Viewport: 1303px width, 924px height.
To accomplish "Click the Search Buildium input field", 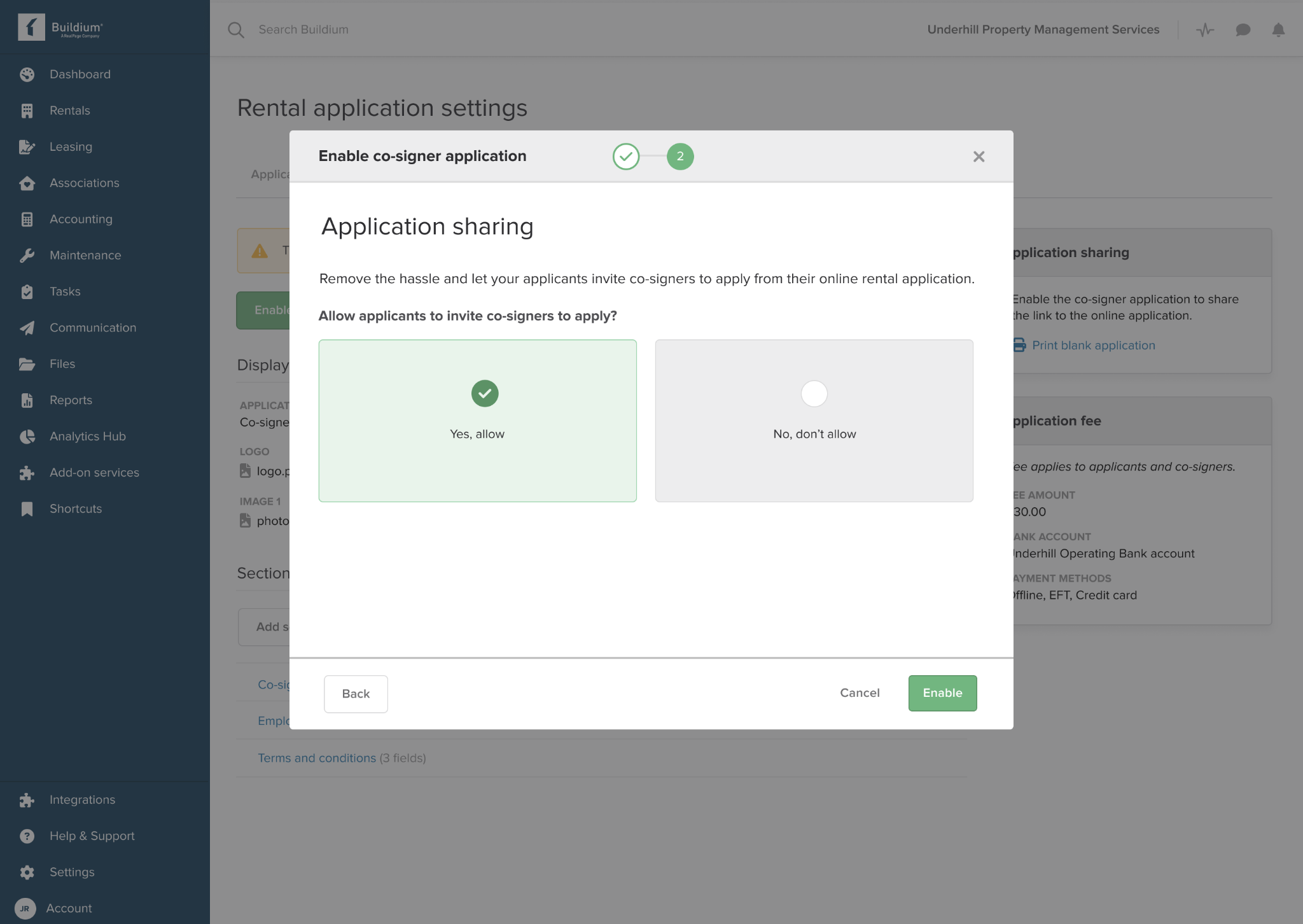I will [303, 29].
